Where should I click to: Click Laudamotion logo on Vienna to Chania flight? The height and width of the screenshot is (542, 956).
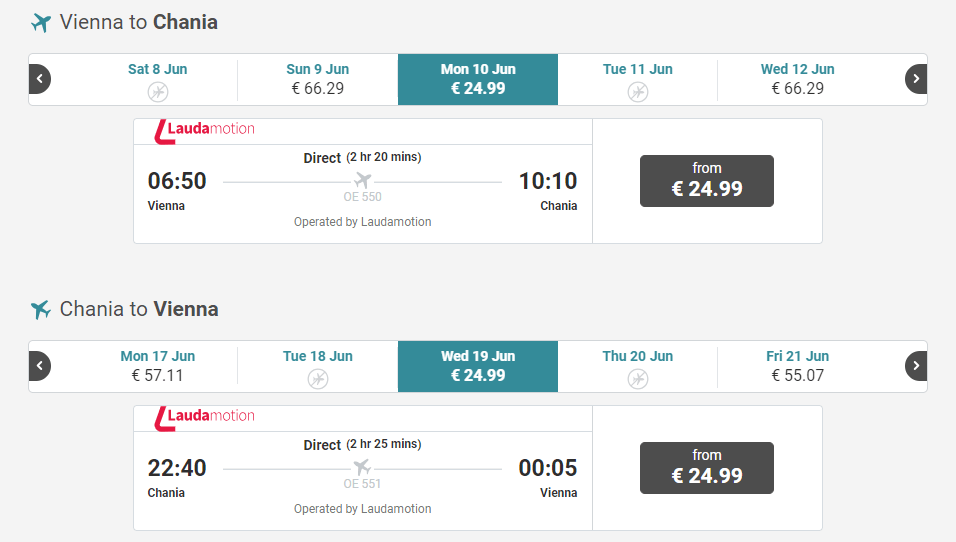pos(205,130)
